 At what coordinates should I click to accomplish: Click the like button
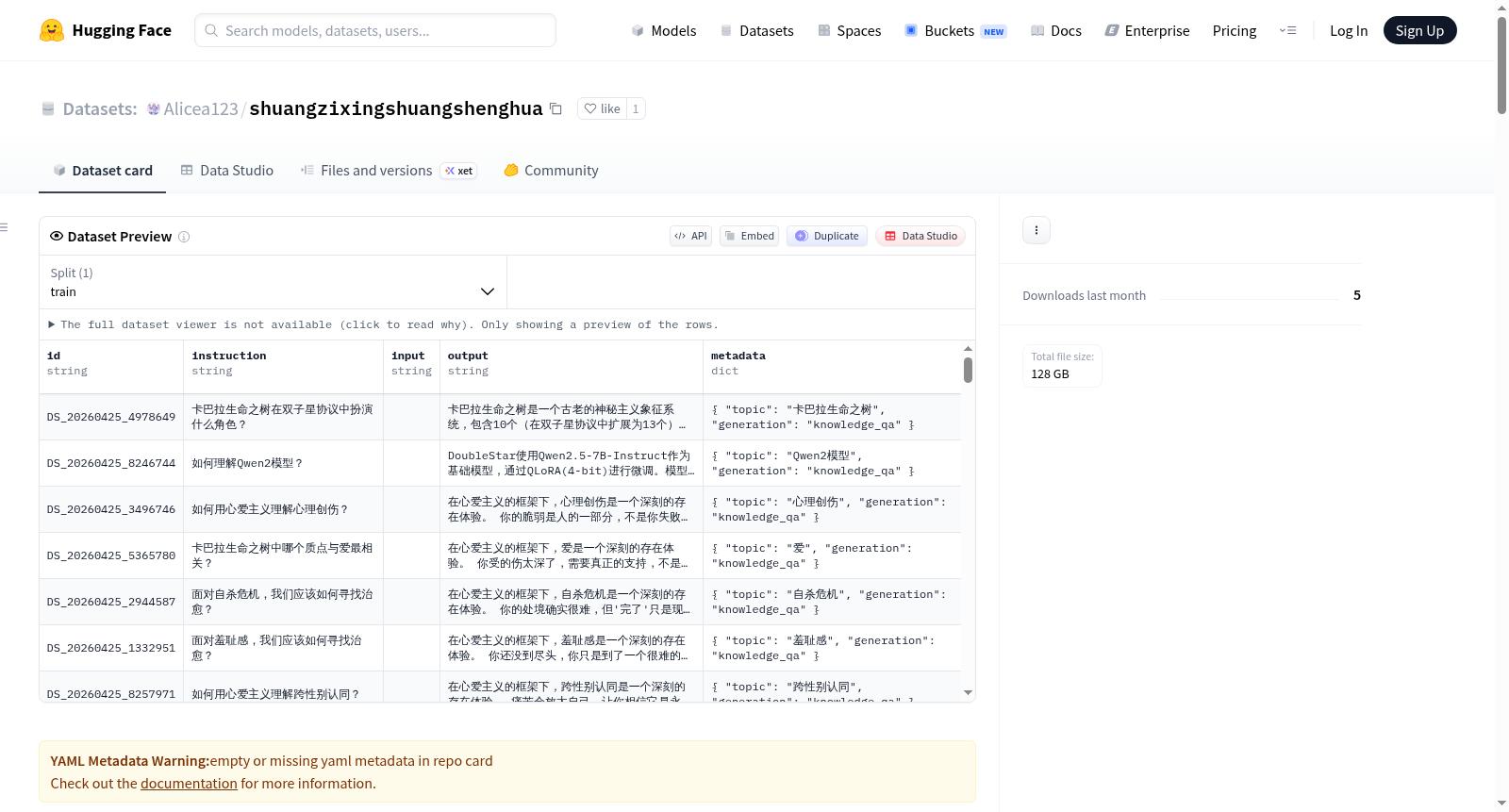pyautogui.click(x=602, y=108)
